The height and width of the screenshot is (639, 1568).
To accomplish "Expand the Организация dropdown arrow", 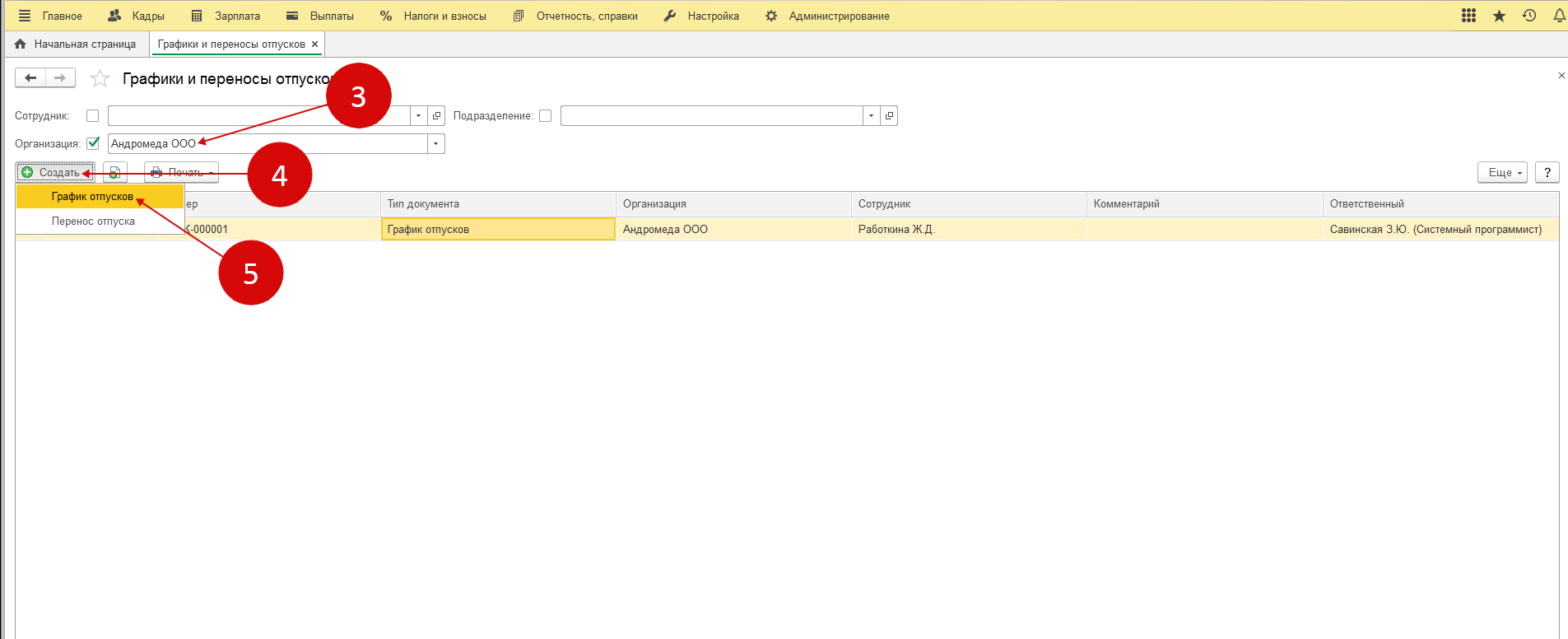I will point(436,144).
